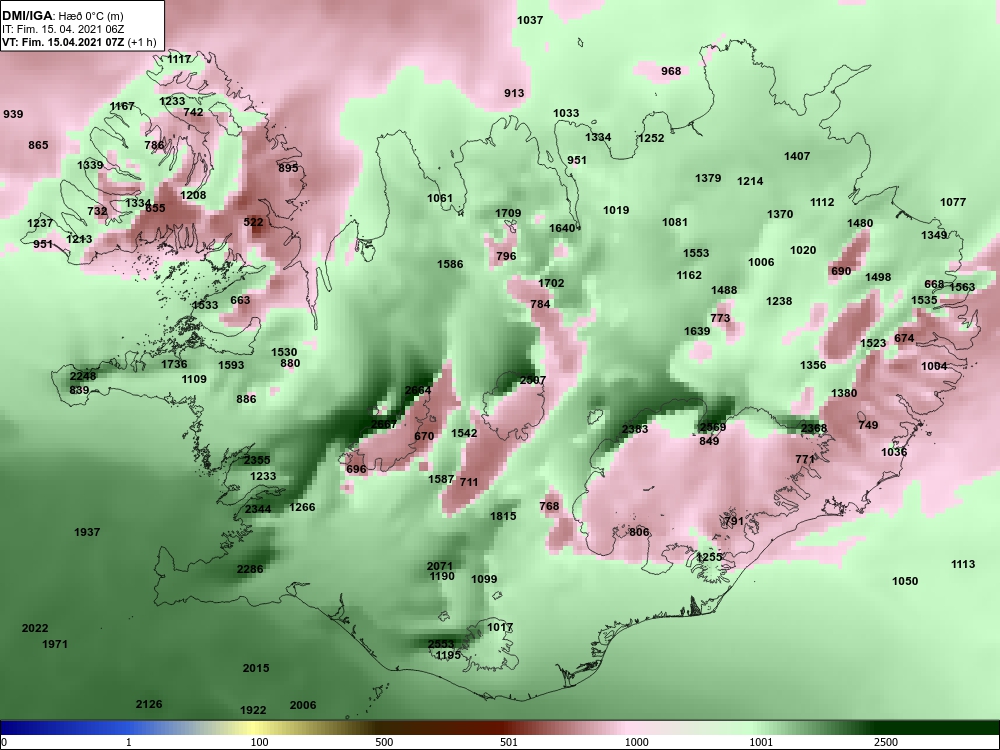Select the 939 value over the sea
1000x750 pixels.
pos(13,114)
